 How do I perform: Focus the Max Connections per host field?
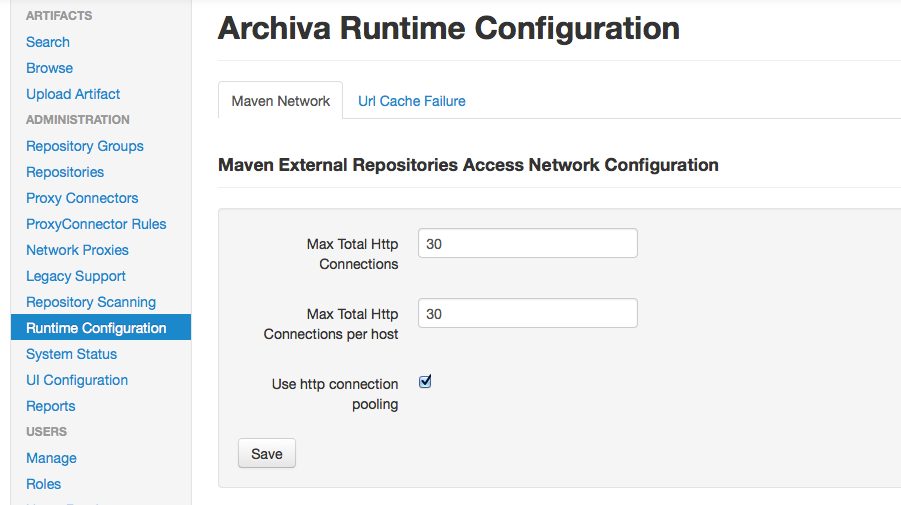point(527,314)
